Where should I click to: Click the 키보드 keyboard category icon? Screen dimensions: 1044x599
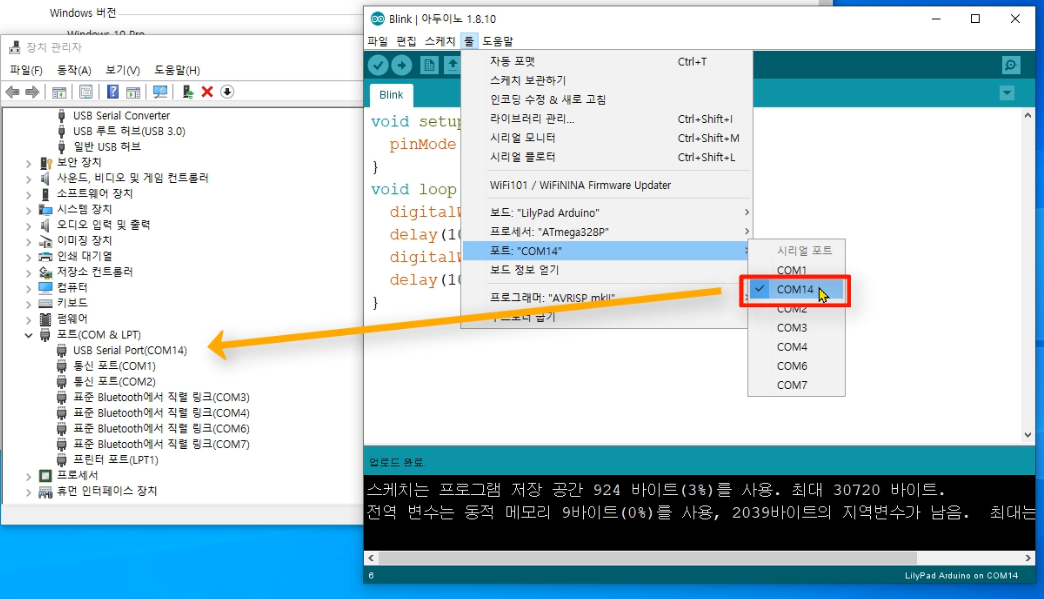click(45, 303)
